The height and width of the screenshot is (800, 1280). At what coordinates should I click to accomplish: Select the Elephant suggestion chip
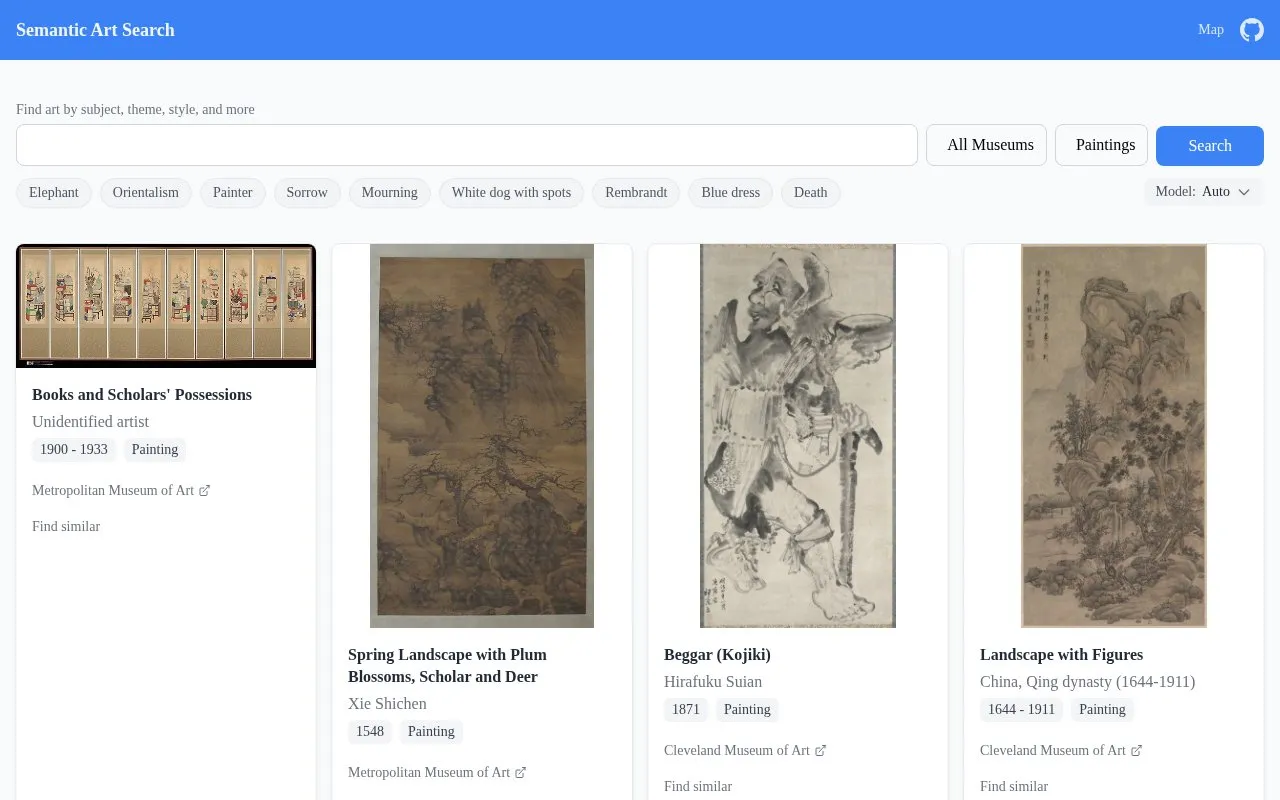tap(54, 193)
